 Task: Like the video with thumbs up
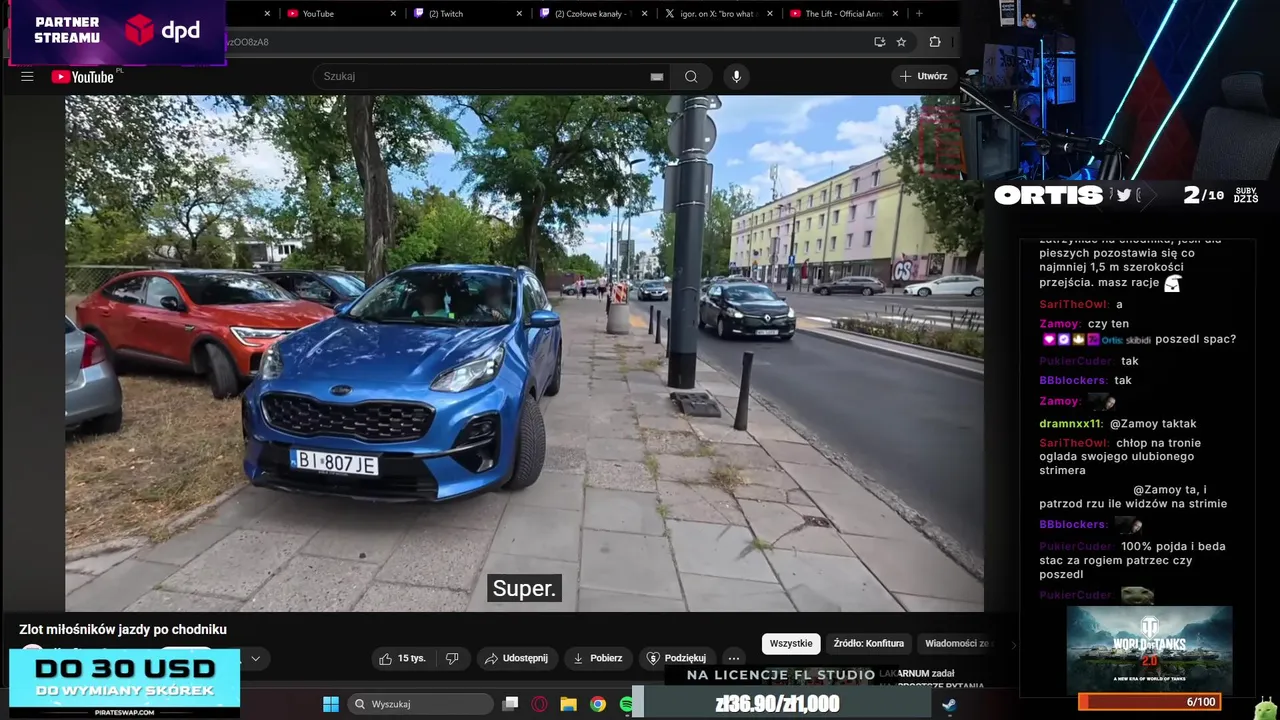coord(401,658)
